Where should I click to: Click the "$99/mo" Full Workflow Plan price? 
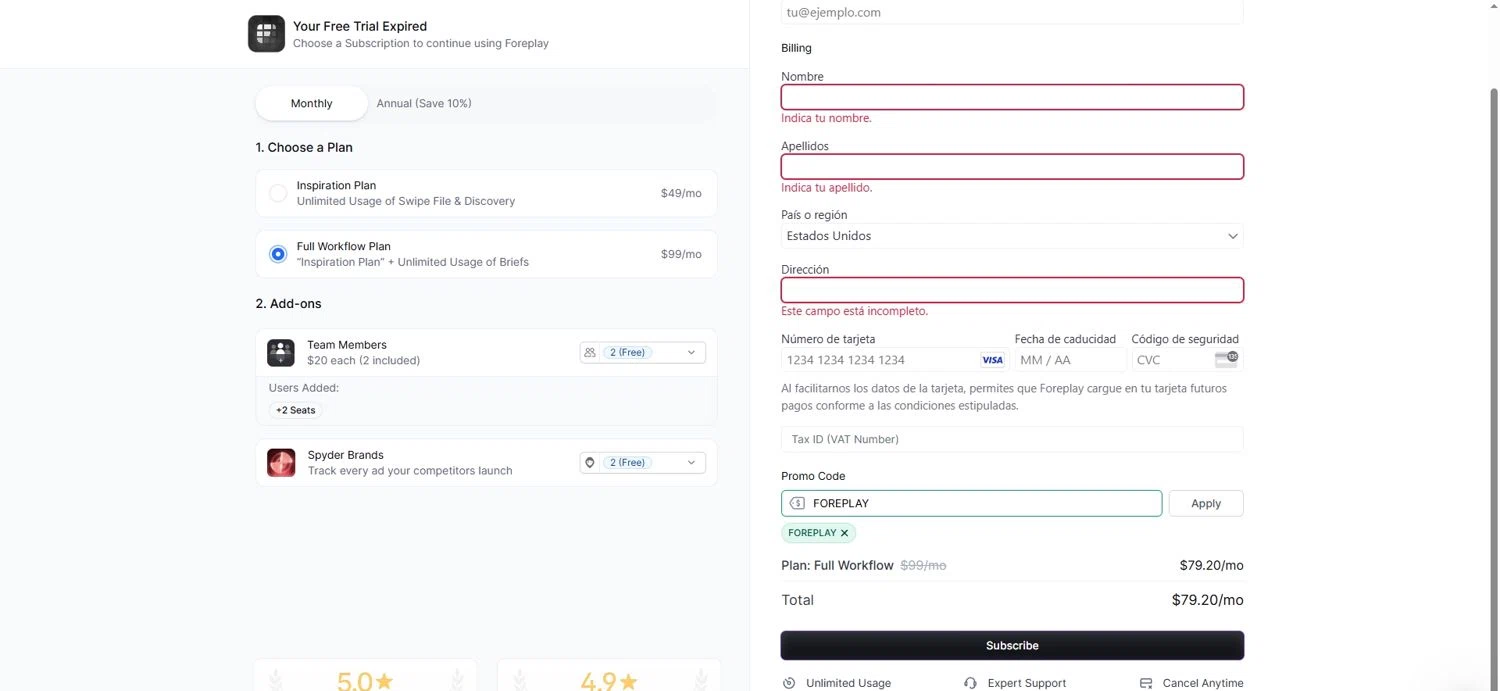[681, 254]
